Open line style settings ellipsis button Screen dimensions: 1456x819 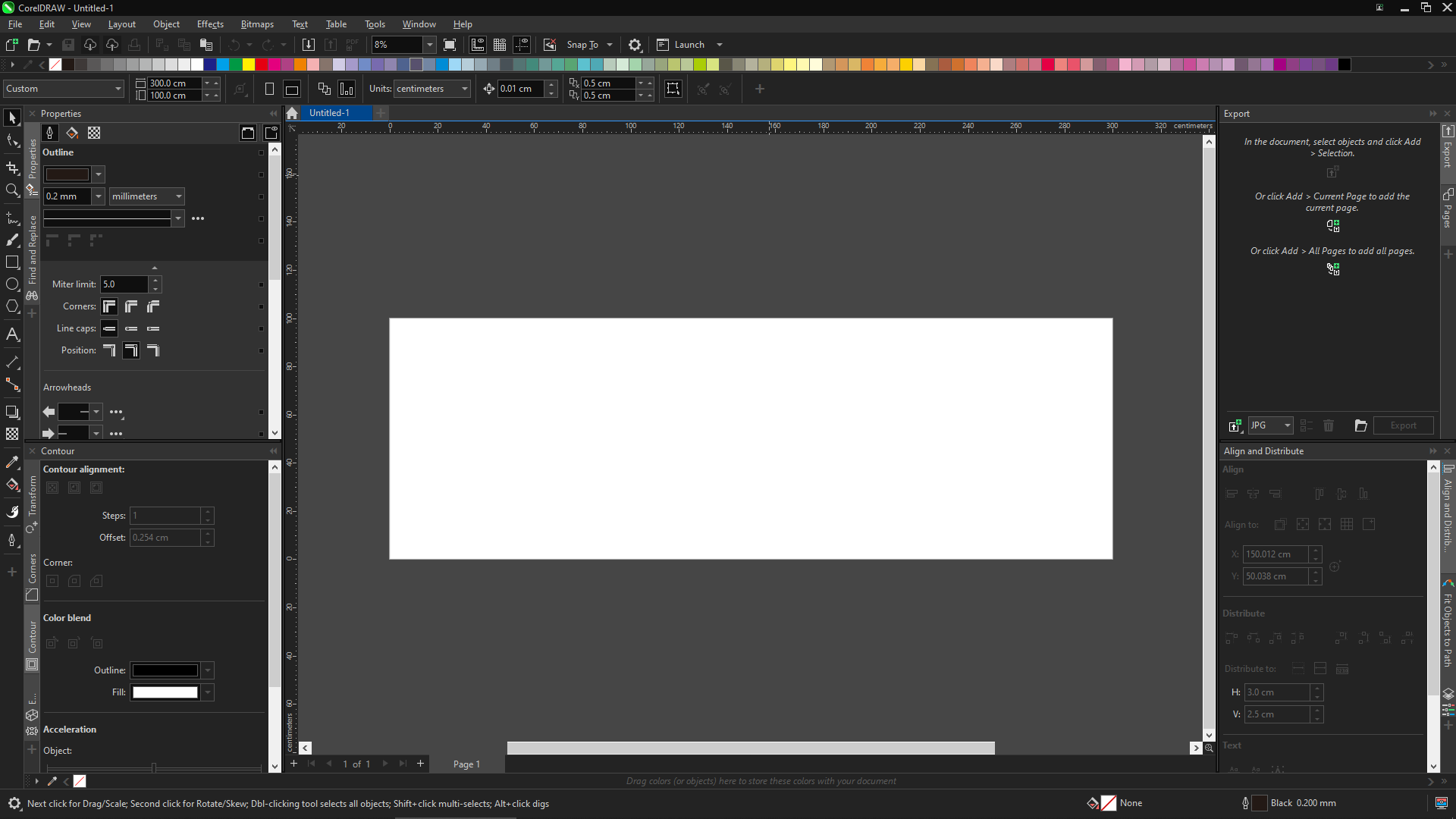click(x=198, y=218)
